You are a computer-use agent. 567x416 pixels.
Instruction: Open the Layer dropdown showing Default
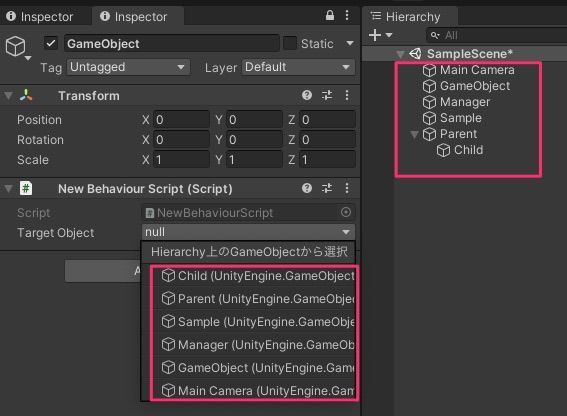coord(298,67)
